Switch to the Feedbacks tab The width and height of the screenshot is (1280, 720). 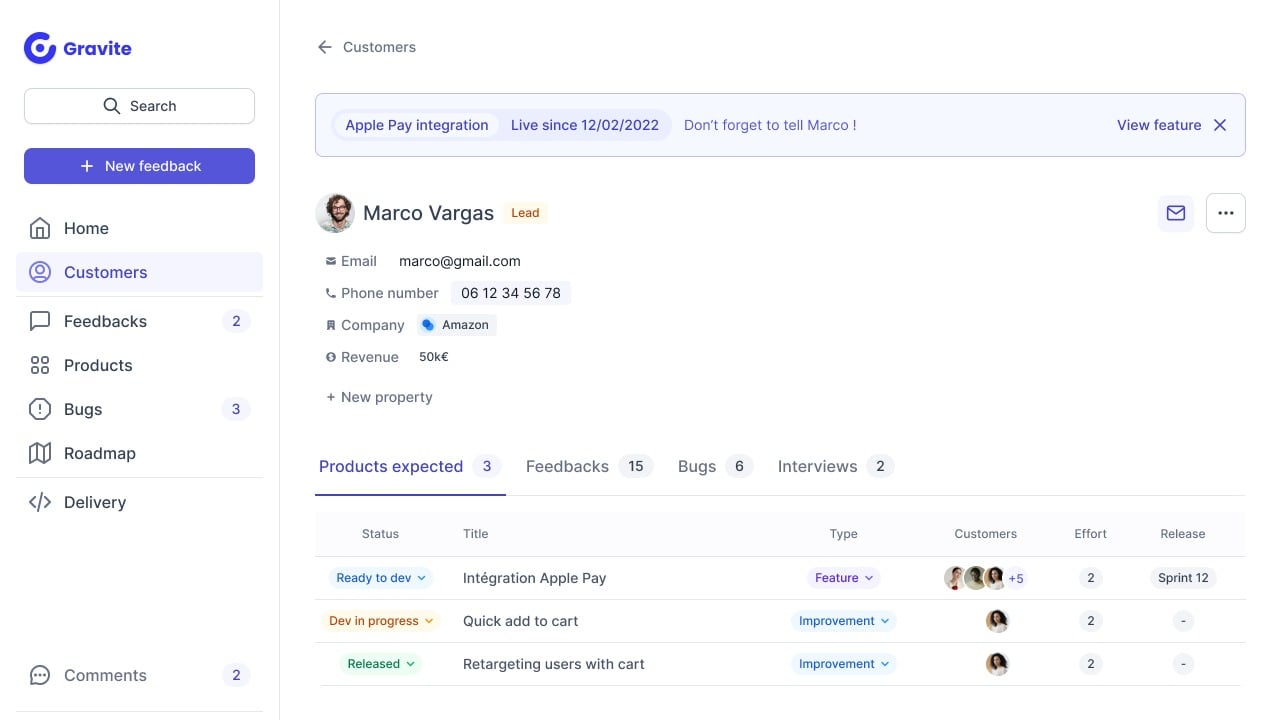pyautogui.click(x=567, y=466)
